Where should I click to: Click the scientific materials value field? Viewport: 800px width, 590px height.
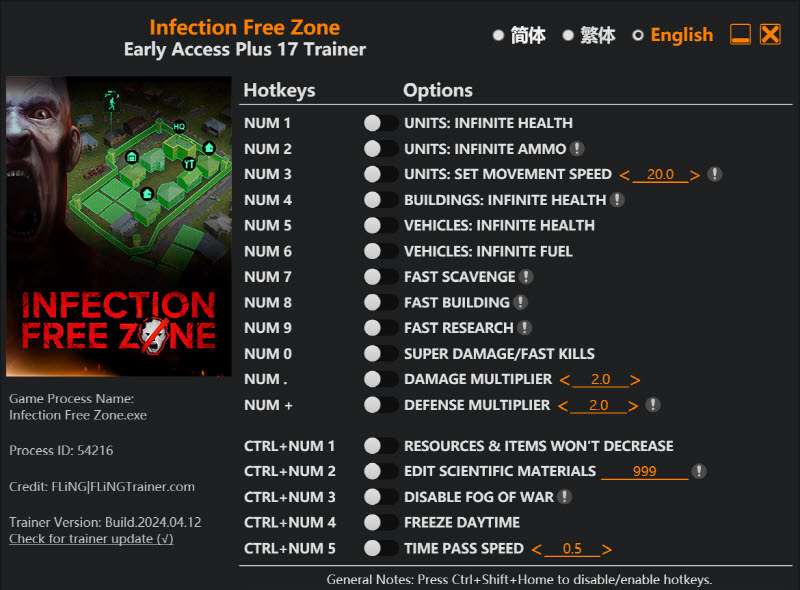[x=644, y=471]
